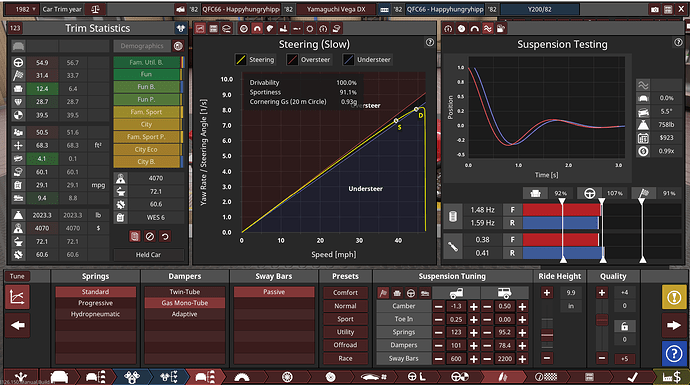Click the car icon beside QFC66 model name
The image size is (690, 385).
180,9
